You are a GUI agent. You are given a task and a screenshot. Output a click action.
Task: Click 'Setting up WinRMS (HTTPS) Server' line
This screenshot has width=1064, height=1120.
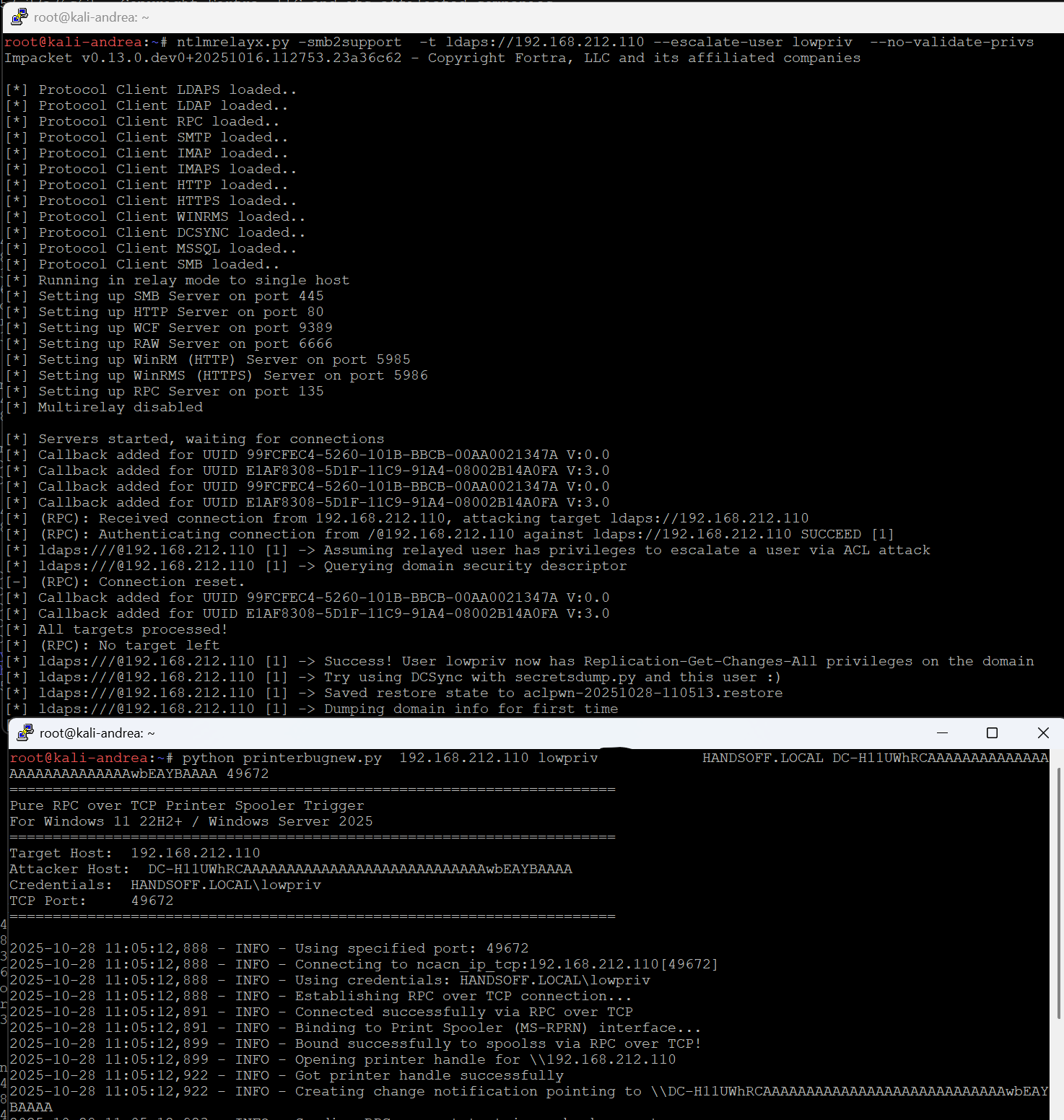point(216,375)
